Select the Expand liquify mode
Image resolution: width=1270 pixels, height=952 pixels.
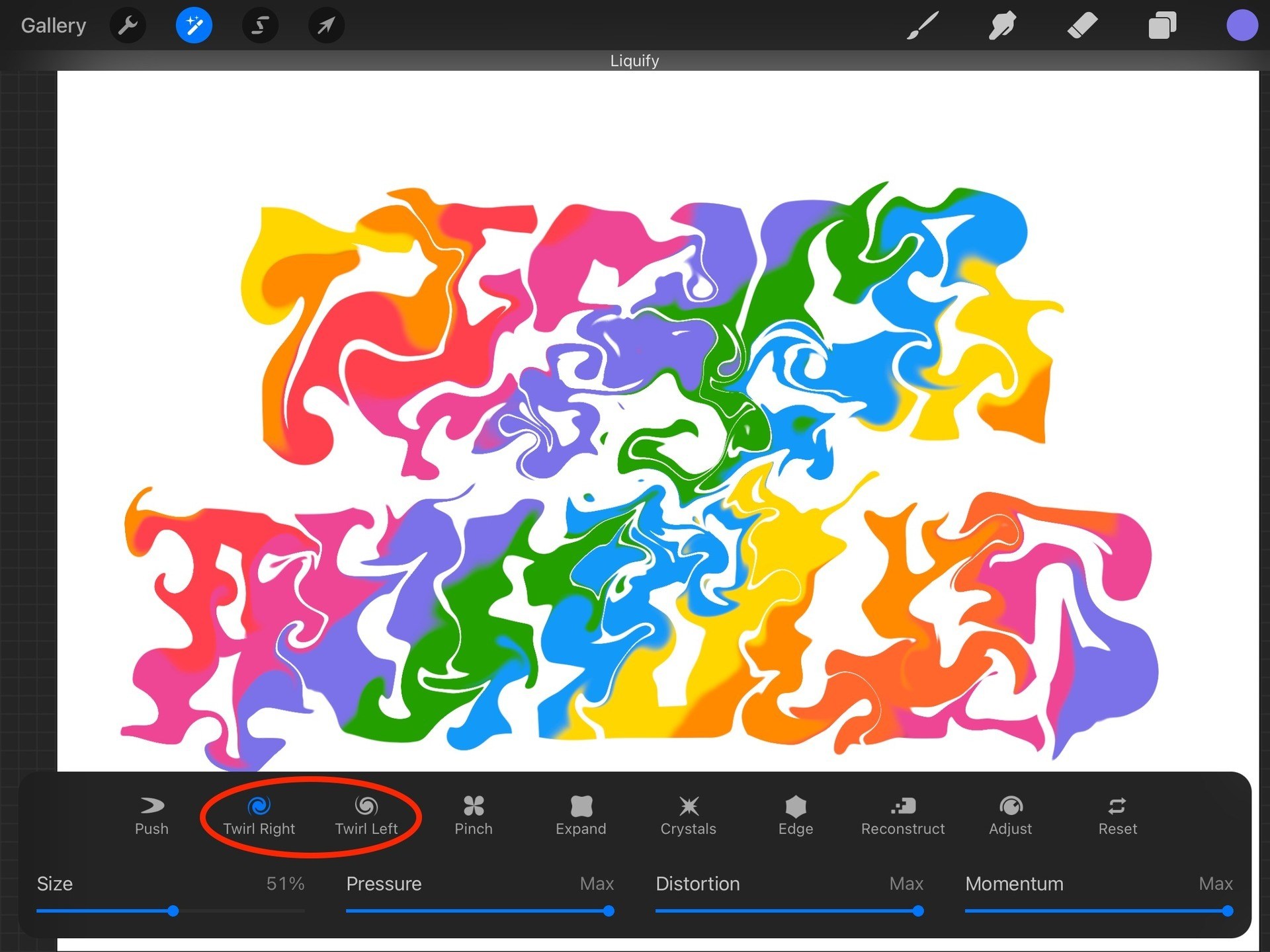coord(581,815)
